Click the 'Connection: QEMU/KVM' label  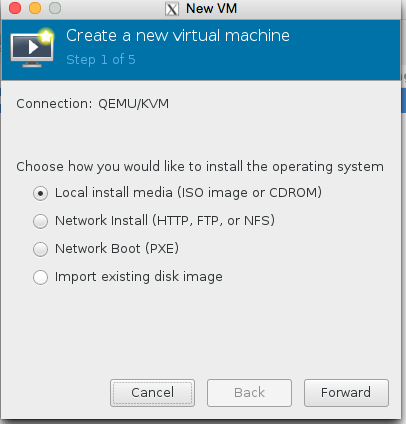[x=93, y=104]
